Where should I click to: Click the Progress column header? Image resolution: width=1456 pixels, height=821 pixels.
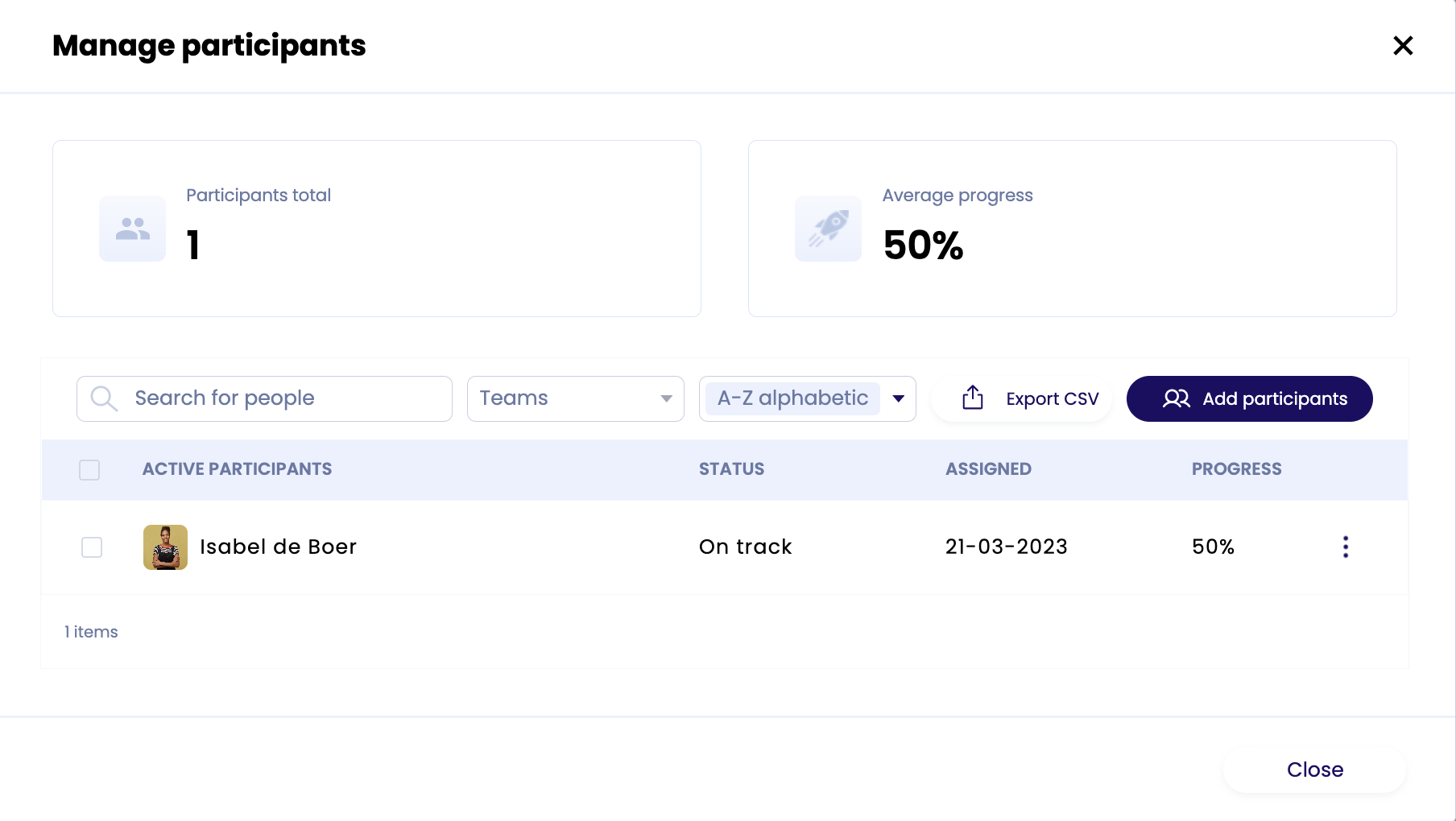(1236, 469)
